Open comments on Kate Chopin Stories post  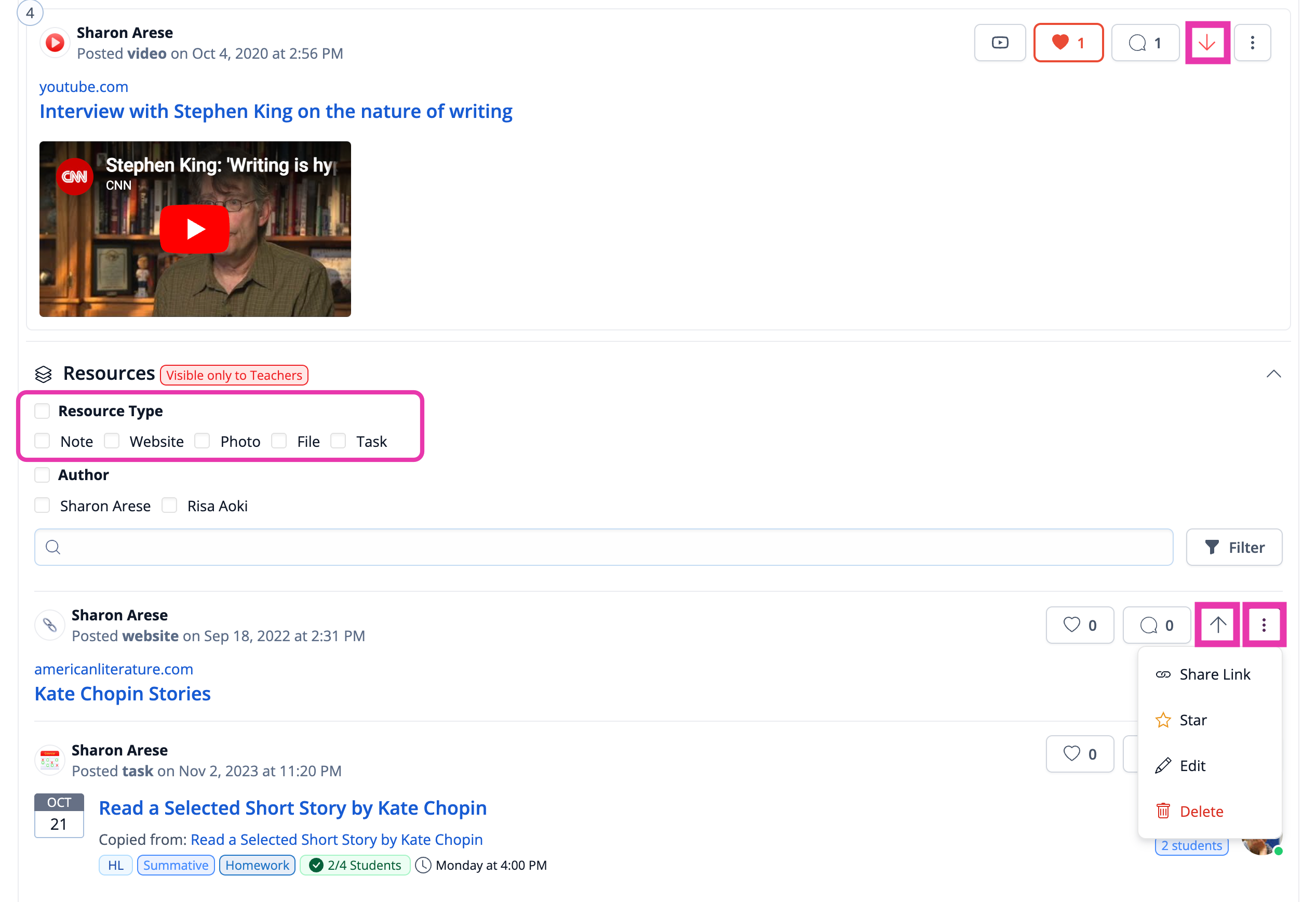pos(1157,625)
